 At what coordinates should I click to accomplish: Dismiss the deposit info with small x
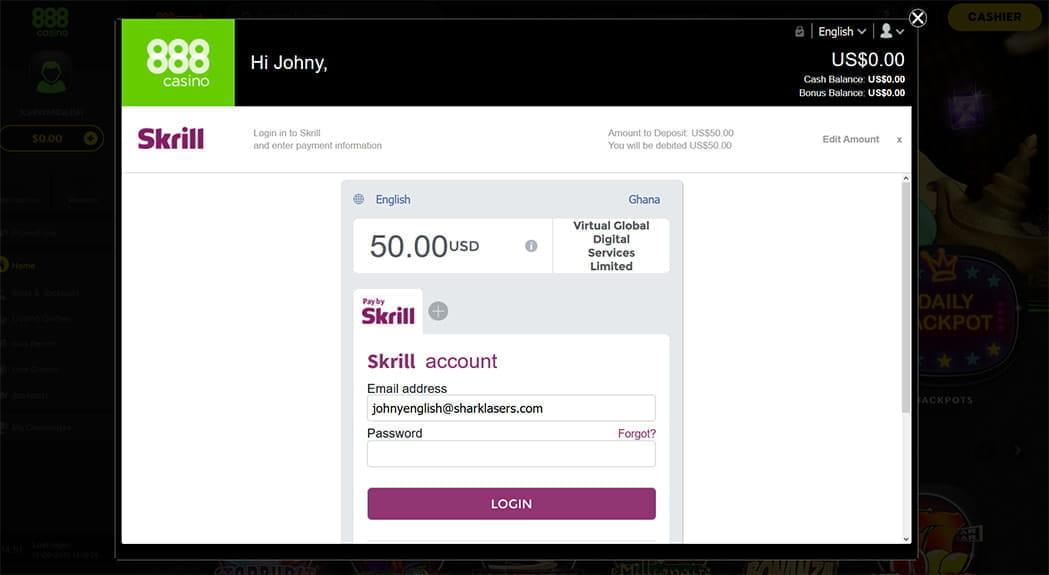(x=899, y=140)
